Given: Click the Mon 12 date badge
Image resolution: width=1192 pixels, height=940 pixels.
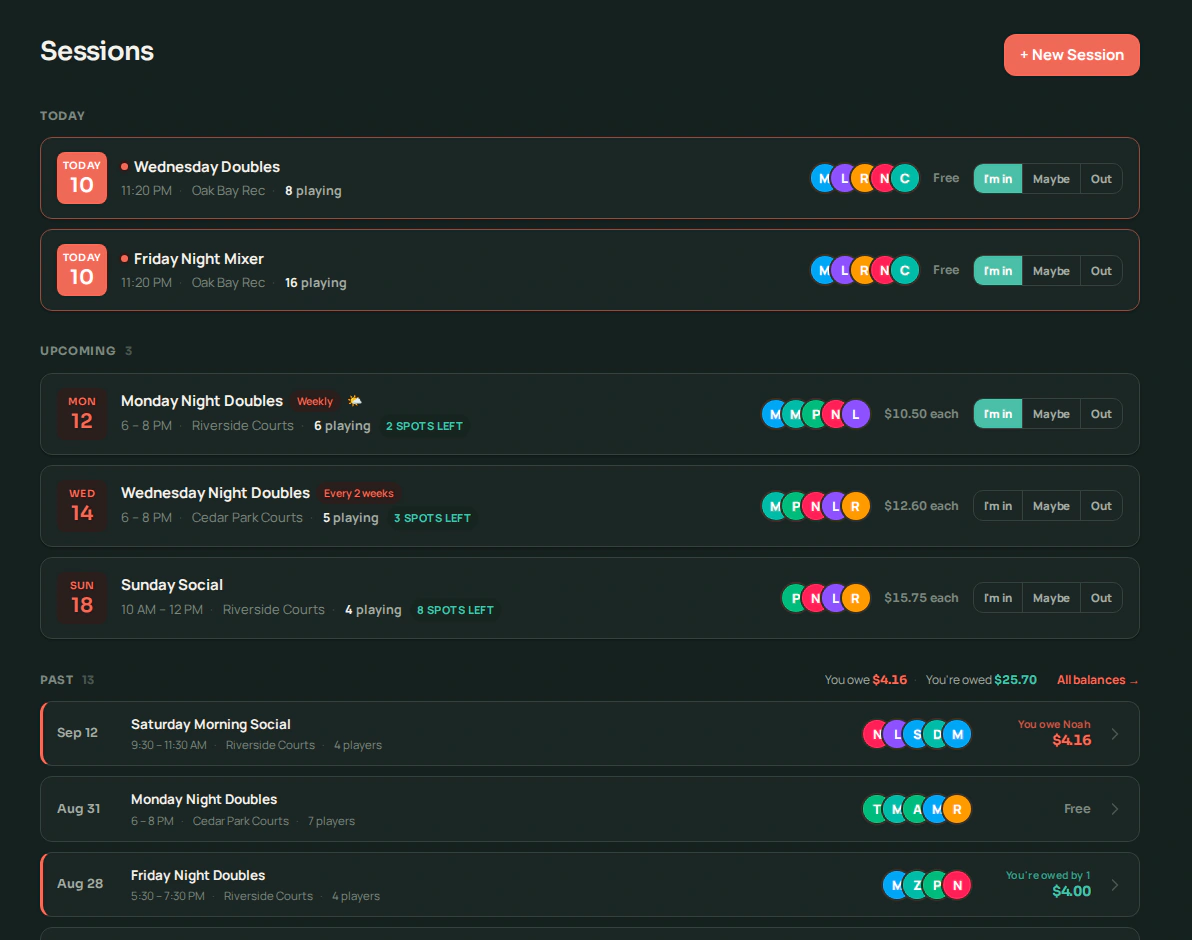Looking at the screenshot, I should coord(82,413).
